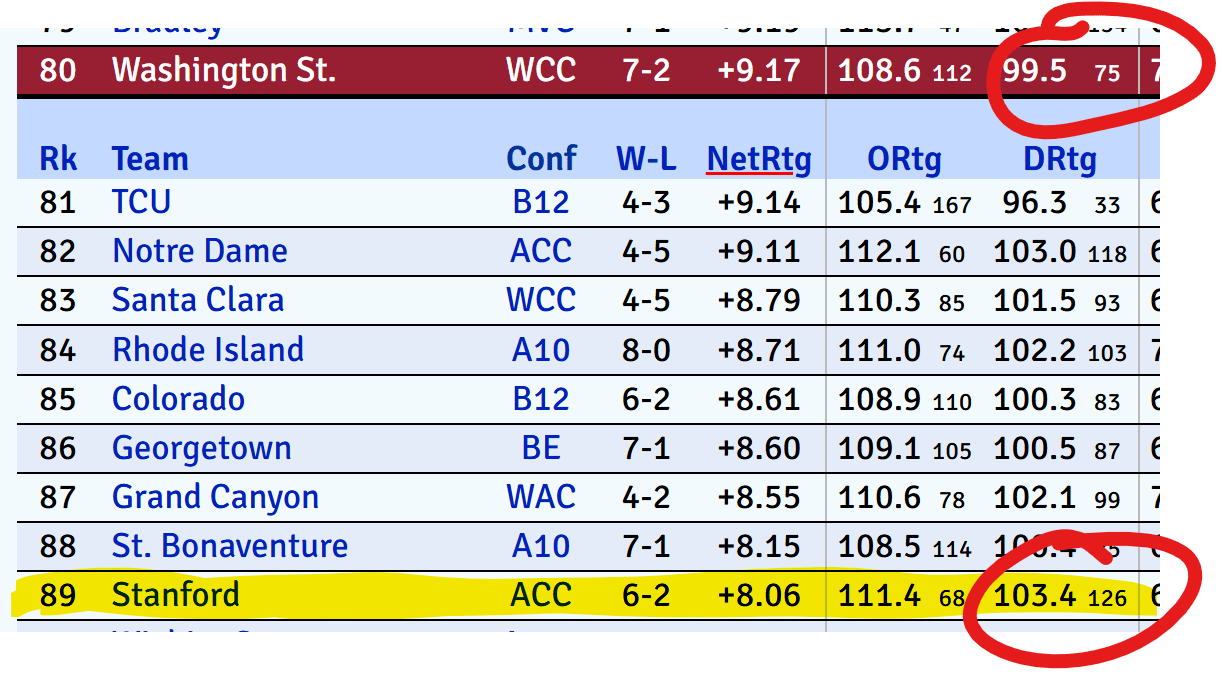Open the TCU team link

click(141, 202)
